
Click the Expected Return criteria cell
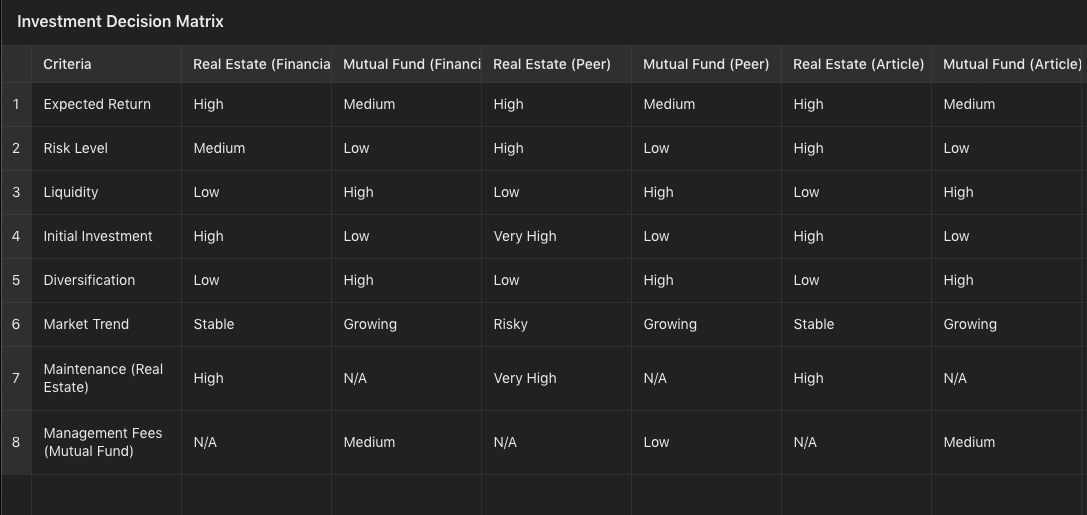(x=106, y=105)
